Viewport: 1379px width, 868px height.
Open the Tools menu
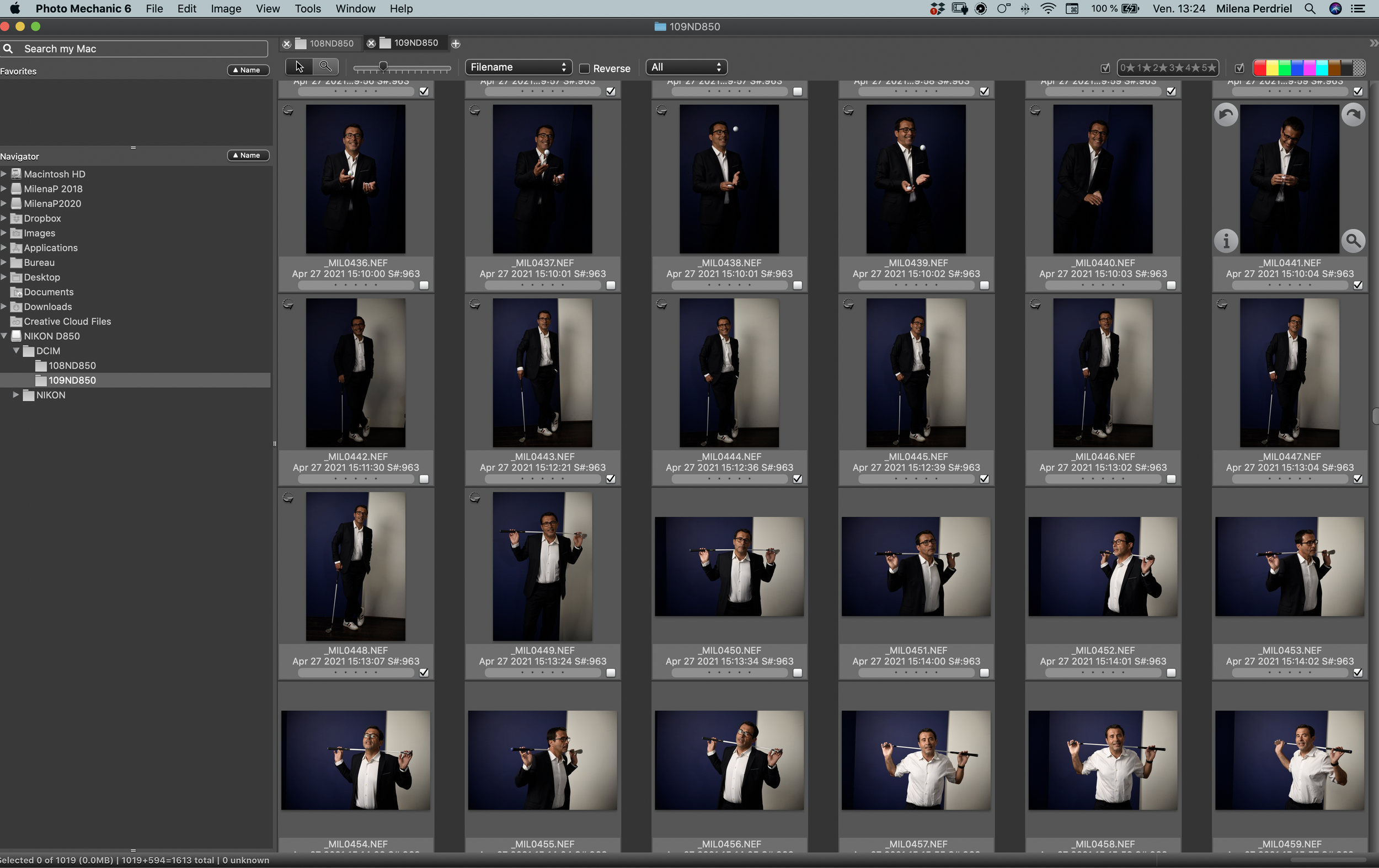click(308, 9)
